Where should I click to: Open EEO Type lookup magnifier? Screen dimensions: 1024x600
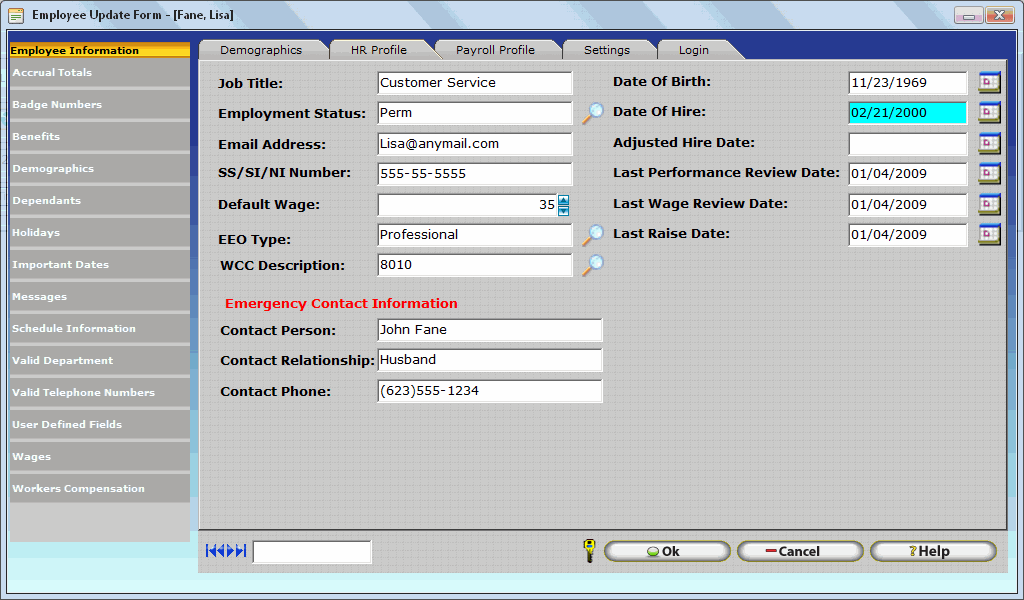point(593,235)
